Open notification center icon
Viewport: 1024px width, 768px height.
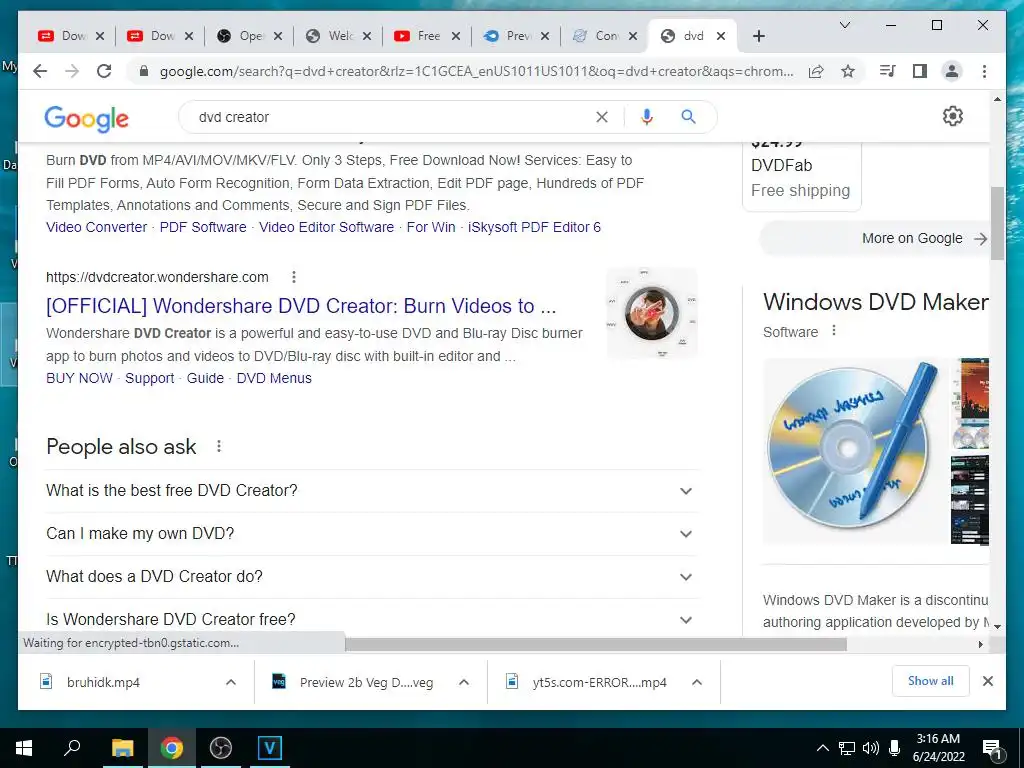(991, 748)
